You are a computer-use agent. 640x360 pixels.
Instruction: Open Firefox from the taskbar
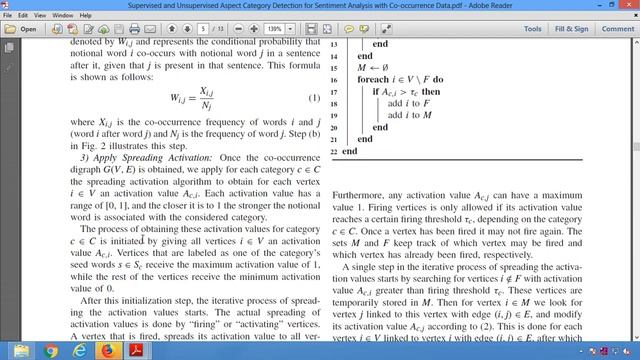point(108,351)
